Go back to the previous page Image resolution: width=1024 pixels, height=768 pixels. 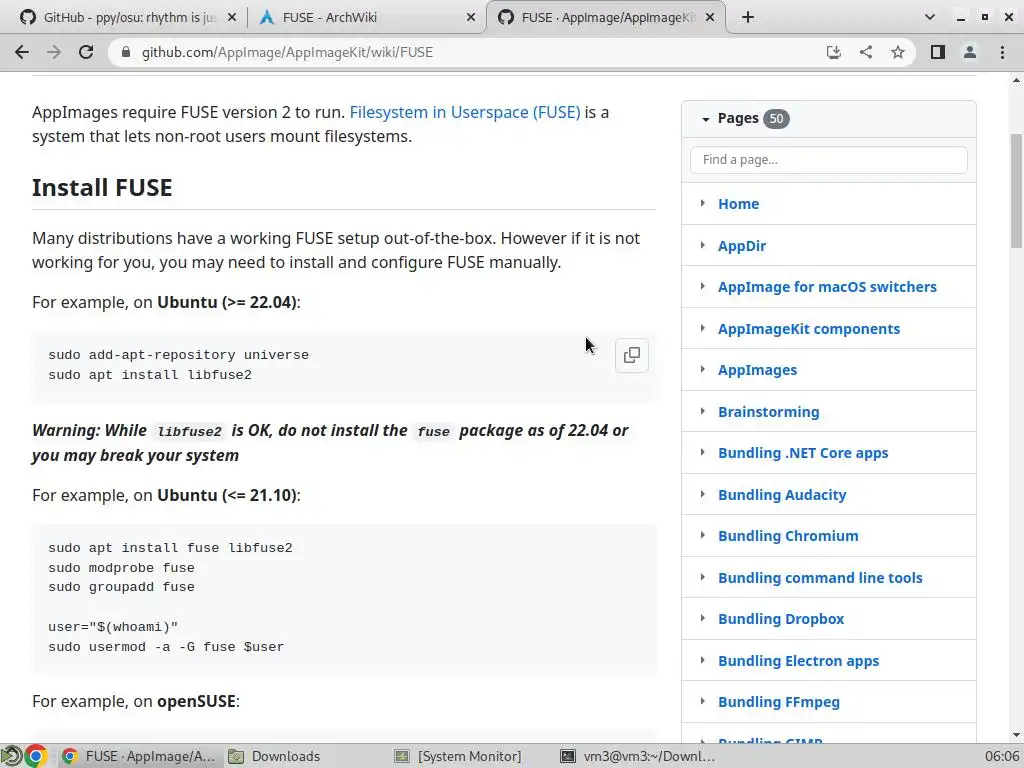(22, 52)
